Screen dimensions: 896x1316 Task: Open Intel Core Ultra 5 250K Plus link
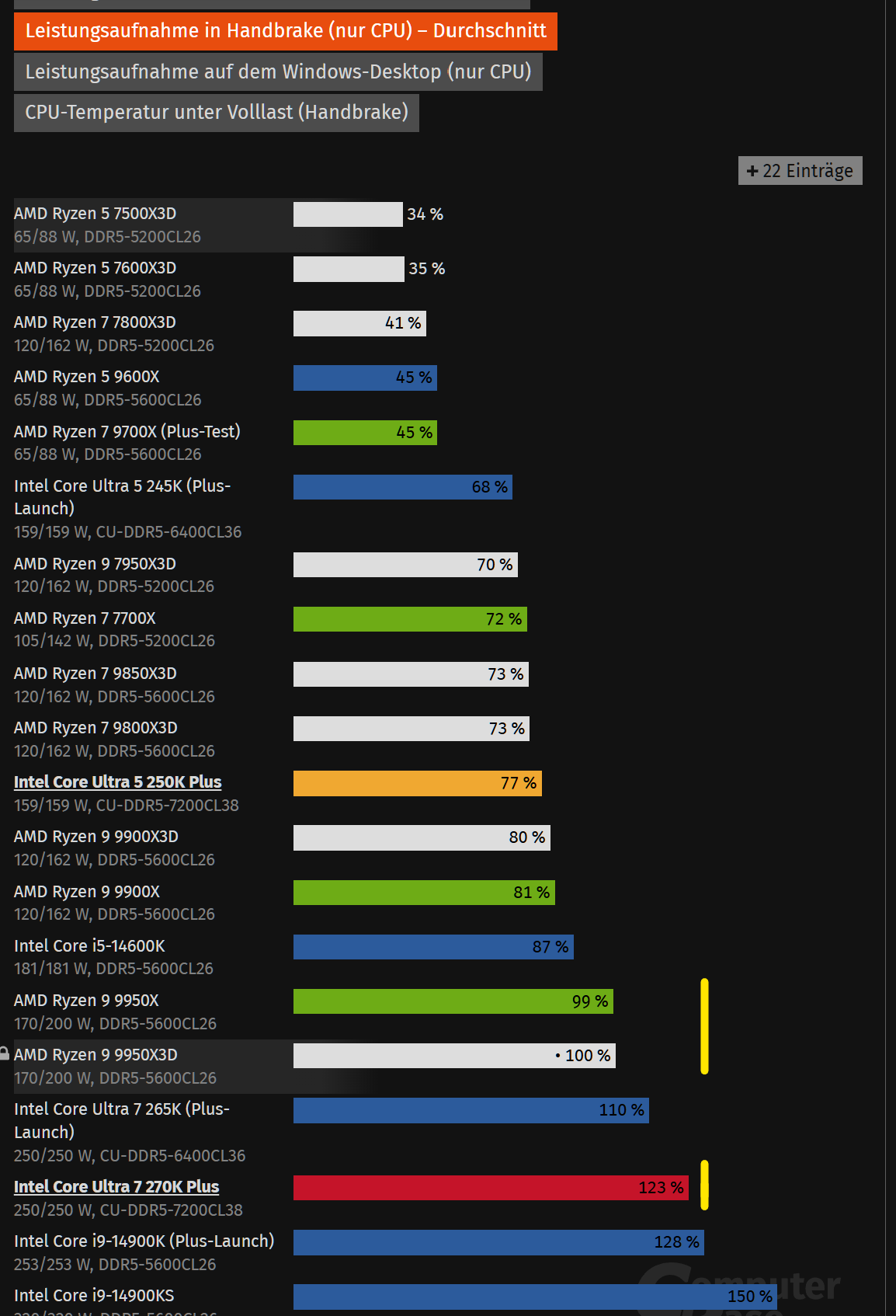click(x=118, y=782)
